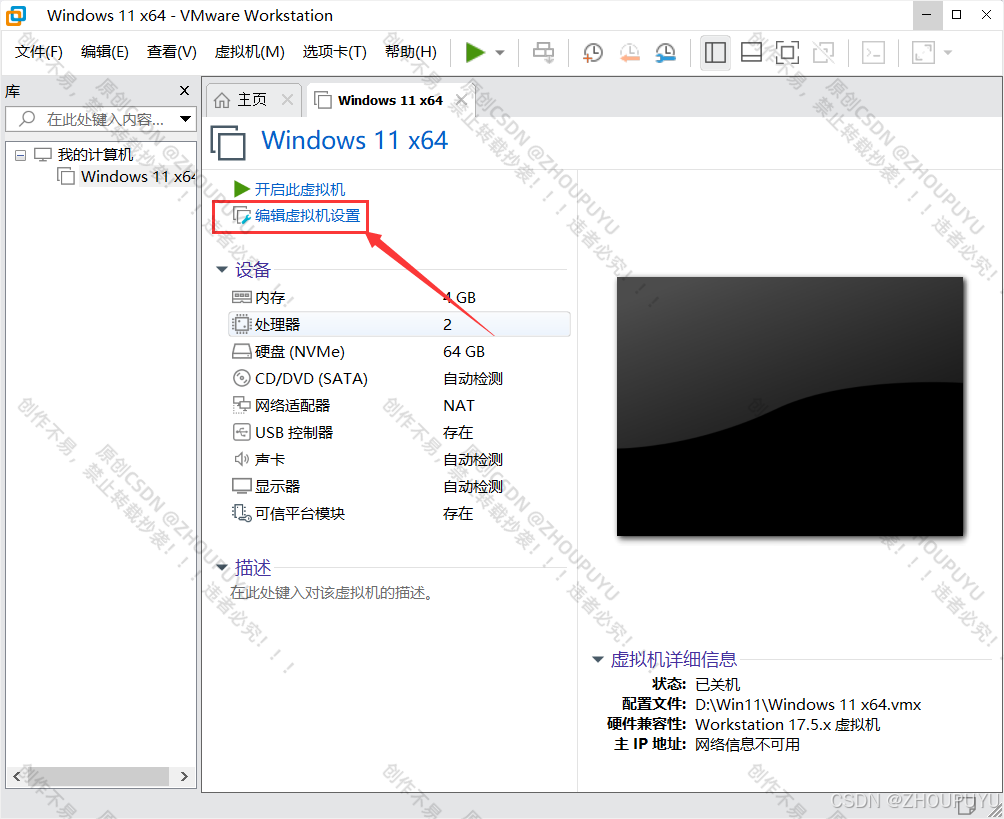Viewport: 1004px width, 819px height.
Task: Click the library horizontal scrollbar right arrow
Action: pos(184,776)
